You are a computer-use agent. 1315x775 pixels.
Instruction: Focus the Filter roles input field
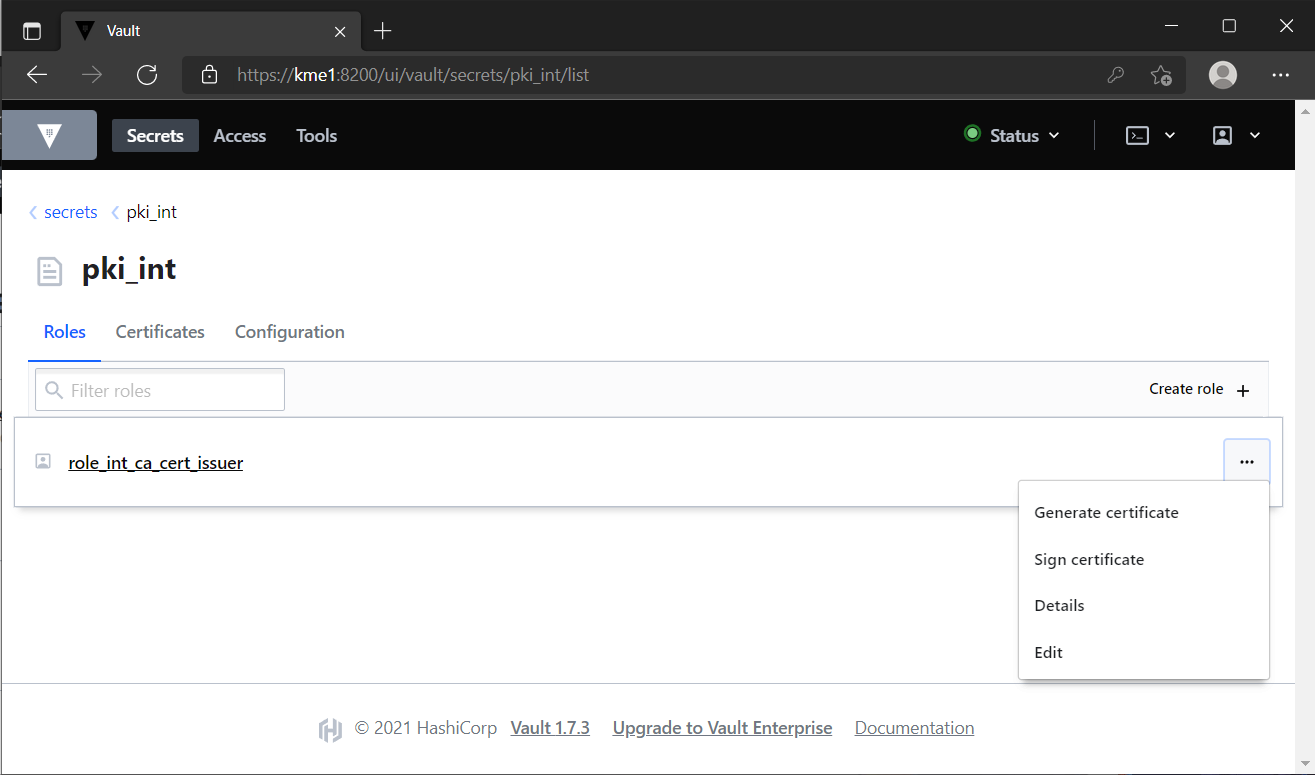pyautogui.click(x=160, y=390)
